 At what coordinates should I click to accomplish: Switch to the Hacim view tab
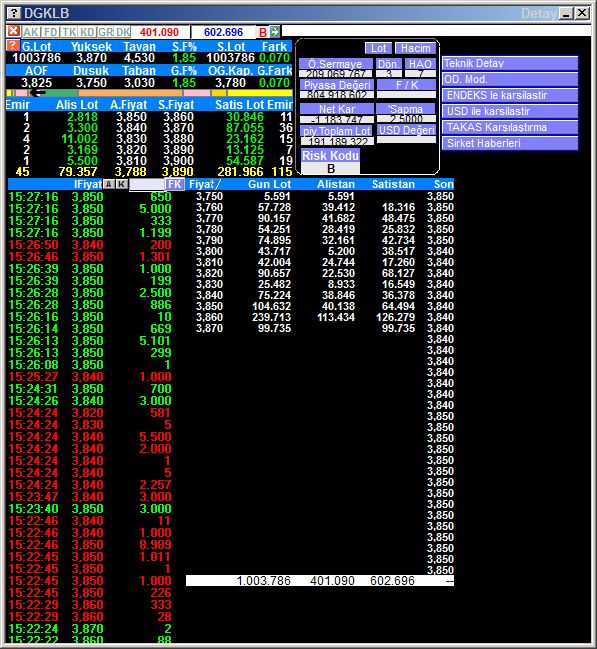415,48
